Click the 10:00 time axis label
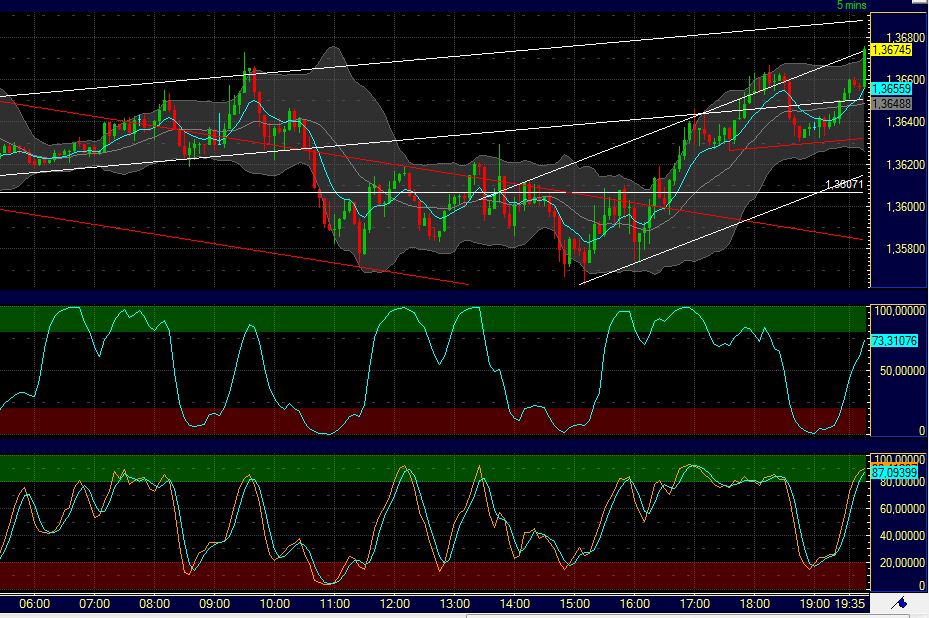 pyautogui.click(x=275, y=604)
